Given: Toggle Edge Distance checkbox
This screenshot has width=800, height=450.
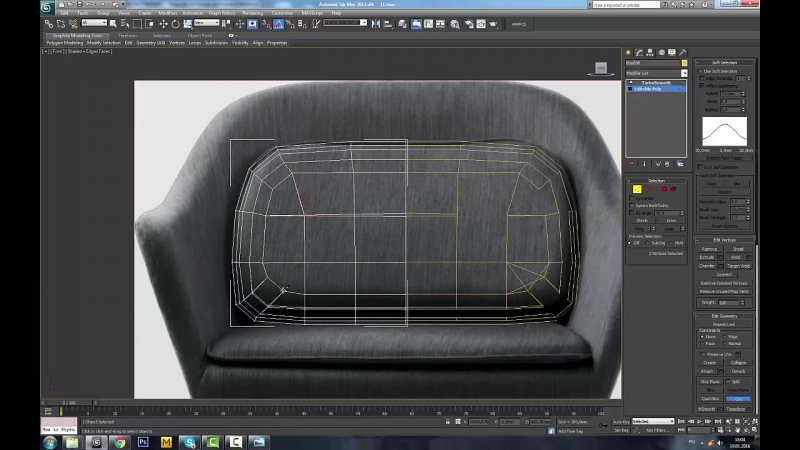Looking at the screenshot, I should pyautogui.click(x=702, y=78).
